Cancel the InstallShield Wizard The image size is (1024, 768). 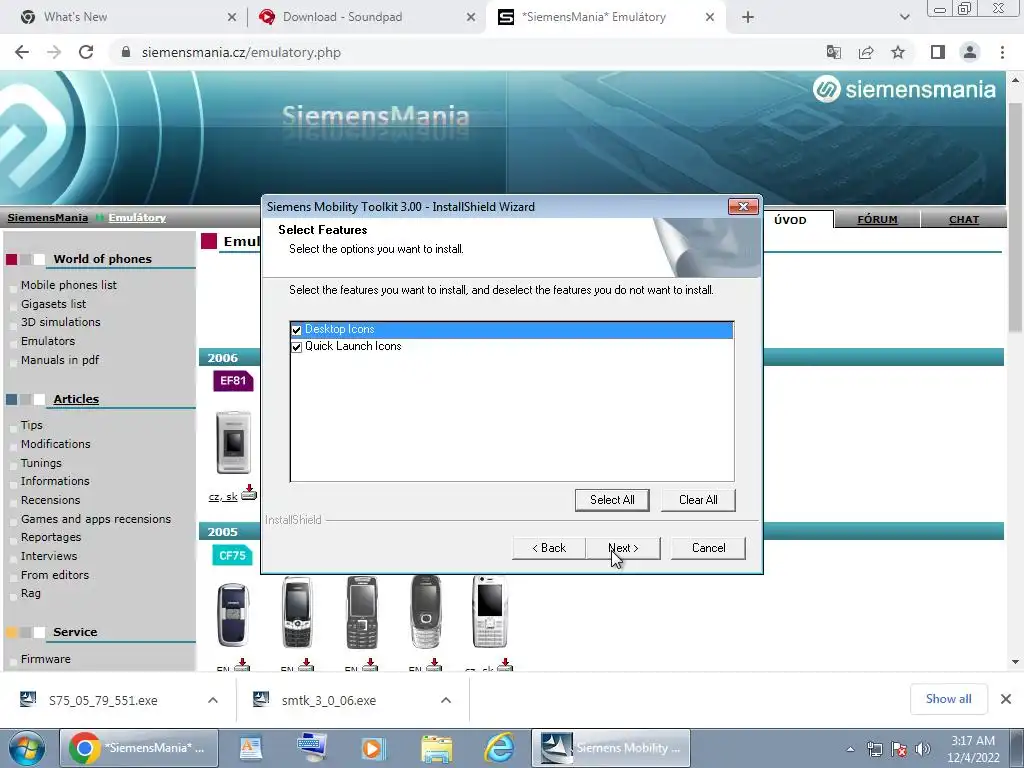(x=708, y=548)
